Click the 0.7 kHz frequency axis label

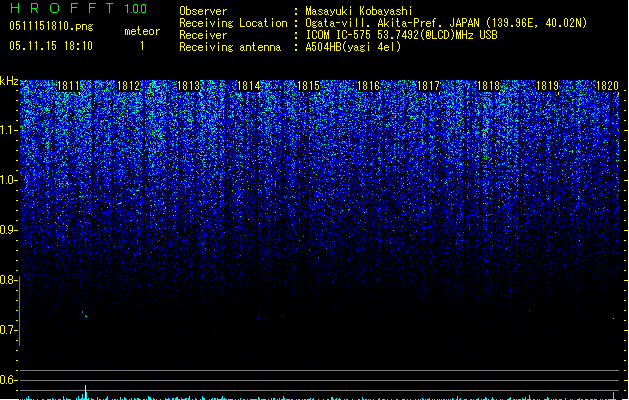8,330
